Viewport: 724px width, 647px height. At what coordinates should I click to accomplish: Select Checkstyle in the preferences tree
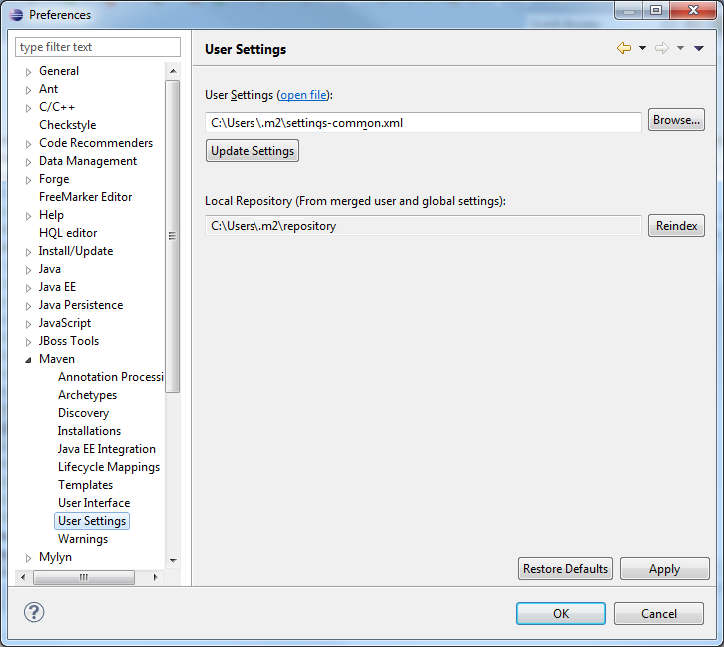click(67, 125)
